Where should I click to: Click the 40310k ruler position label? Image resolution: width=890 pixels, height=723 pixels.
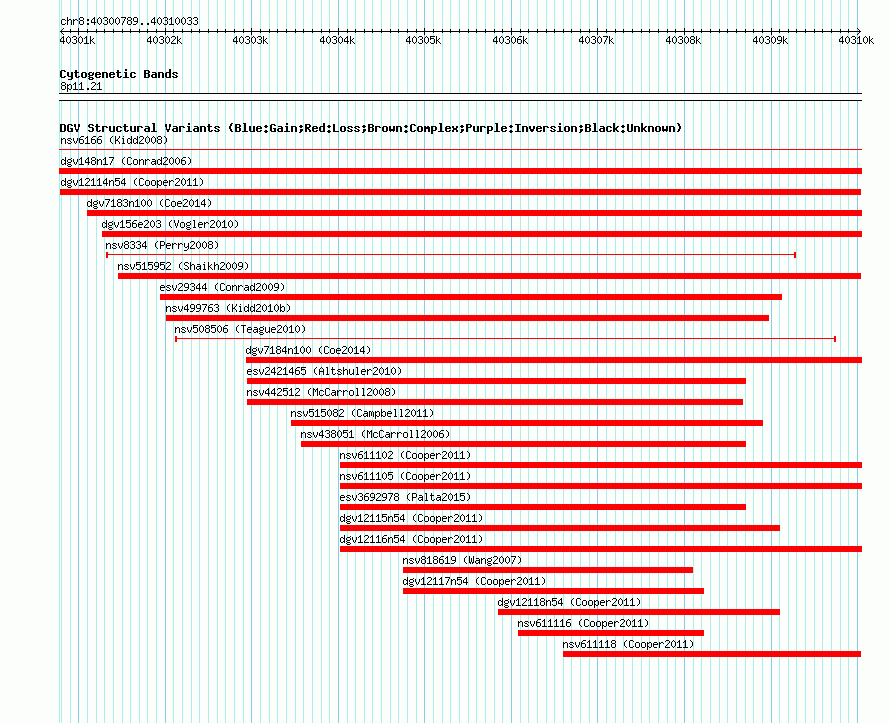coord(856,40)
